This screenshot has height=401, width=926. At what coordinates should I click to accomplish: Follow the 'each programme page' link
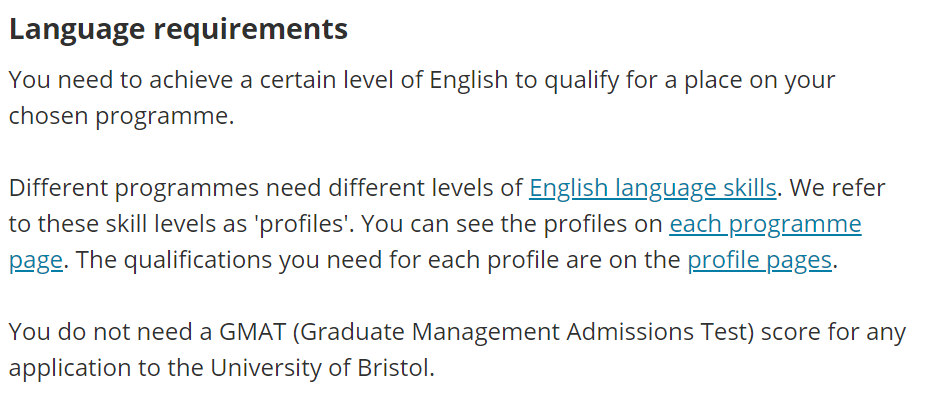point(765,224)
